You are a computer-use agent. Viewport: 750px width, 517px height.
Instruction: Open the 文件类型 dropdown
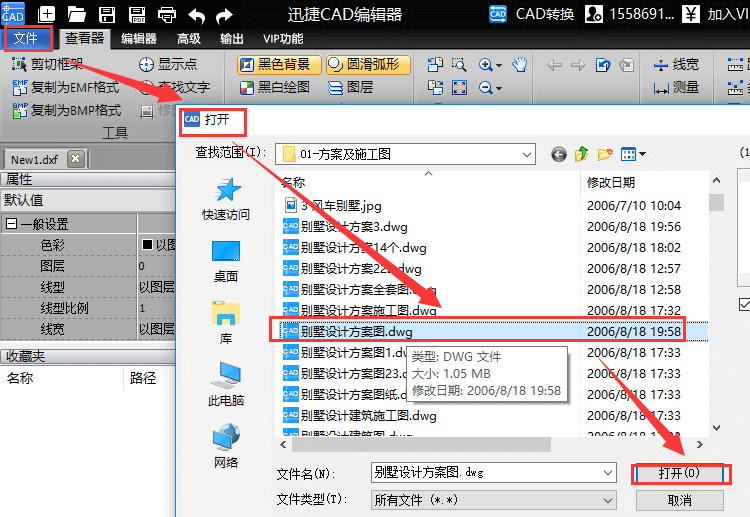coord(494,500)
